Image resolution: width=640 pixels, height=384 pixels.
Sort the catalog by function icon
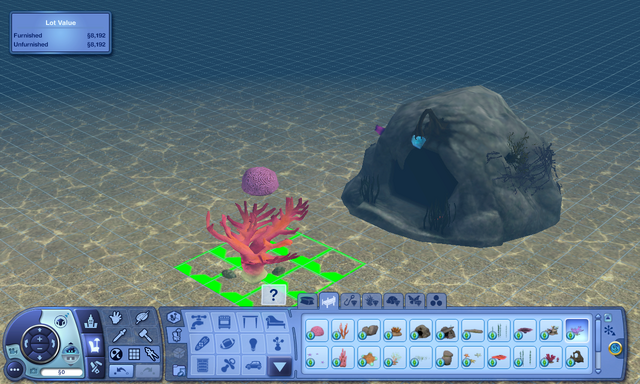[x=176, y=335]
